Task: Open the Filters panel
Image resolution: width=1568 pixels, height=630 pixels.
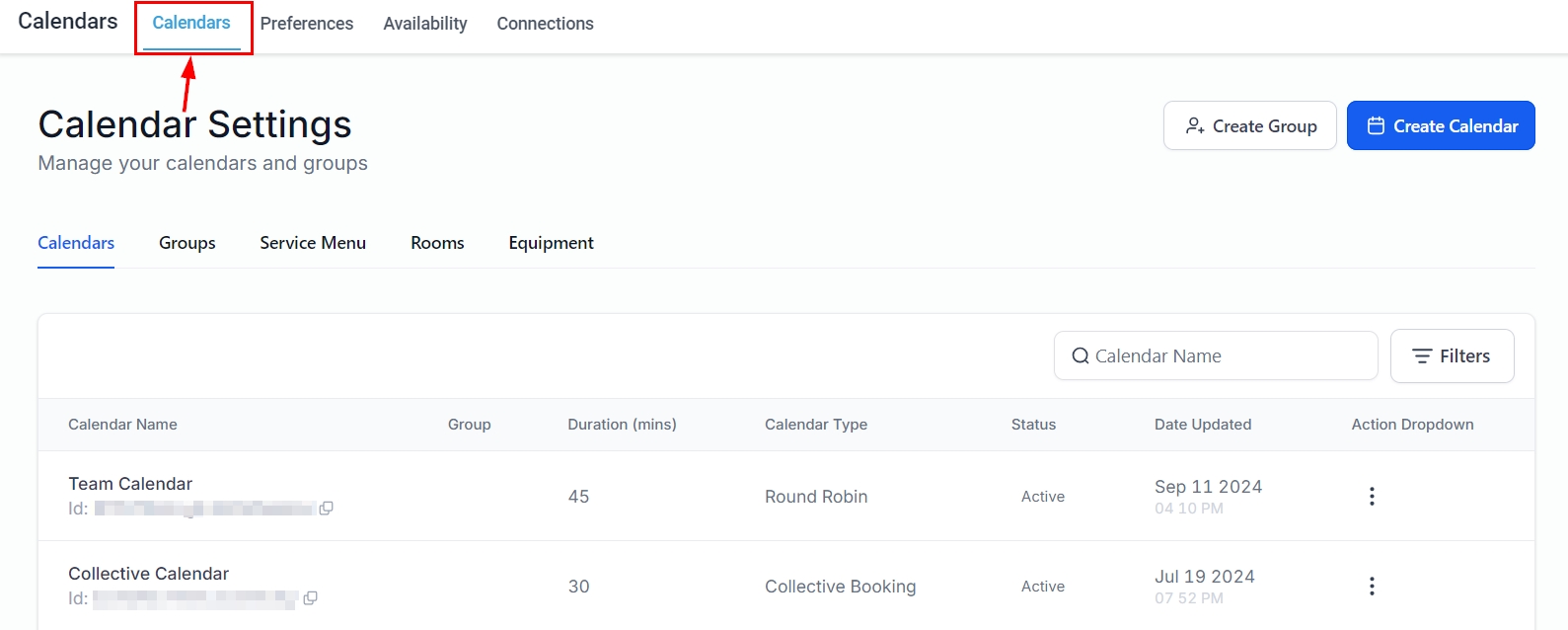Action: [1452, 356]
